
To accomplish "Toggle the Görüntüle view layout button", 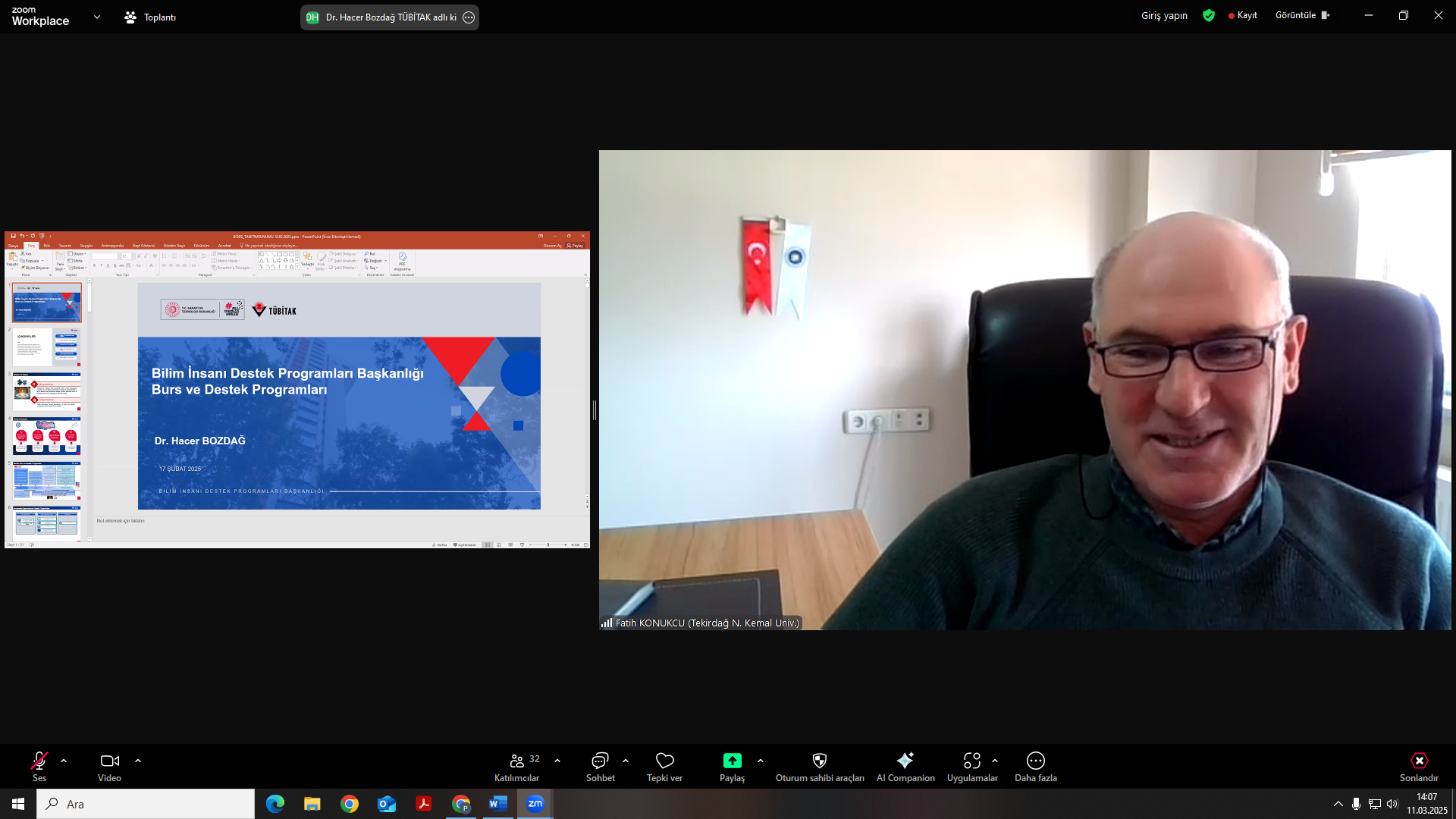I will point(1301,15).
